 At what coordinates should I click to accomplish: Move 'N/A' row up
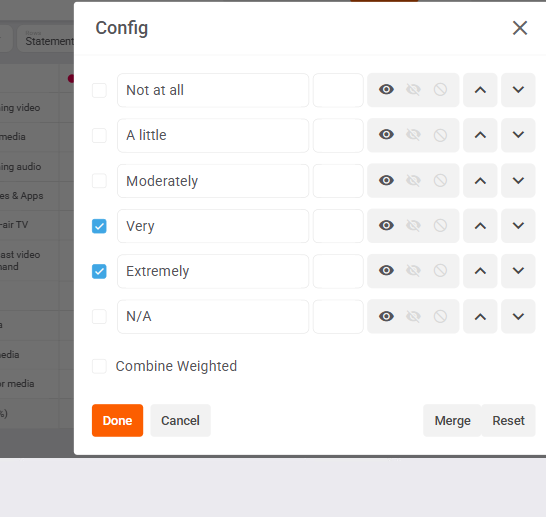(480, 316)
